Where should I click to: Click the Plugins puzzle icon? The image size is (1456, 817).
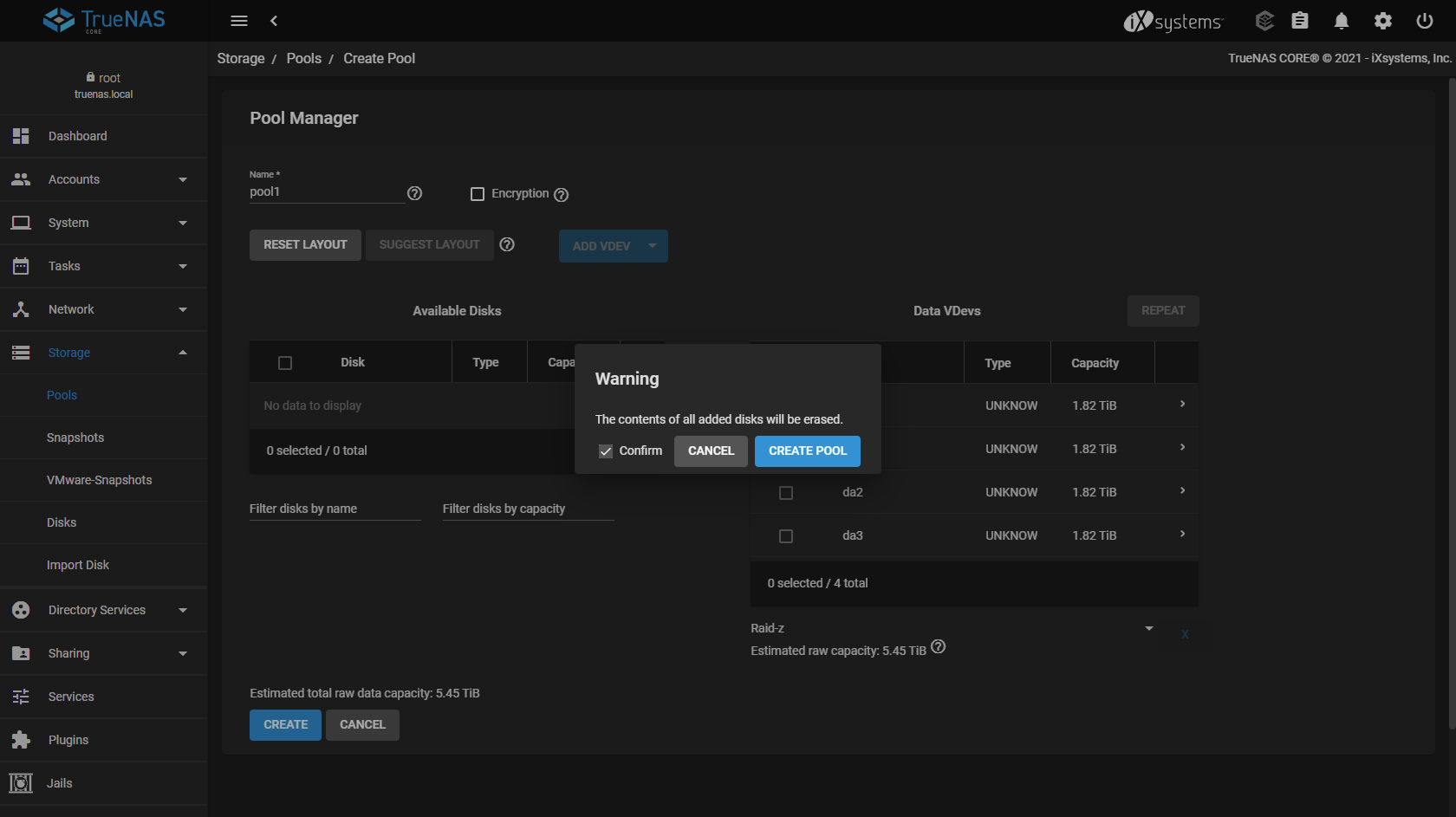pos(21,740)
